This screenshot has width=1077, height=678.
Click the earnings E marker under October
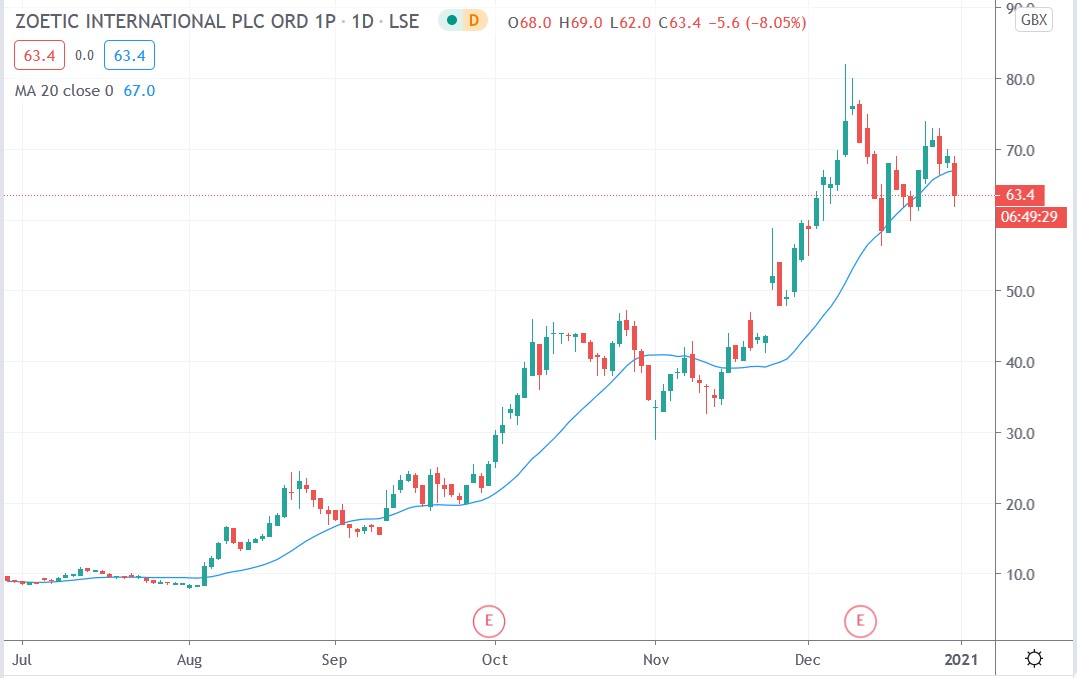click(x=488, y=620)
